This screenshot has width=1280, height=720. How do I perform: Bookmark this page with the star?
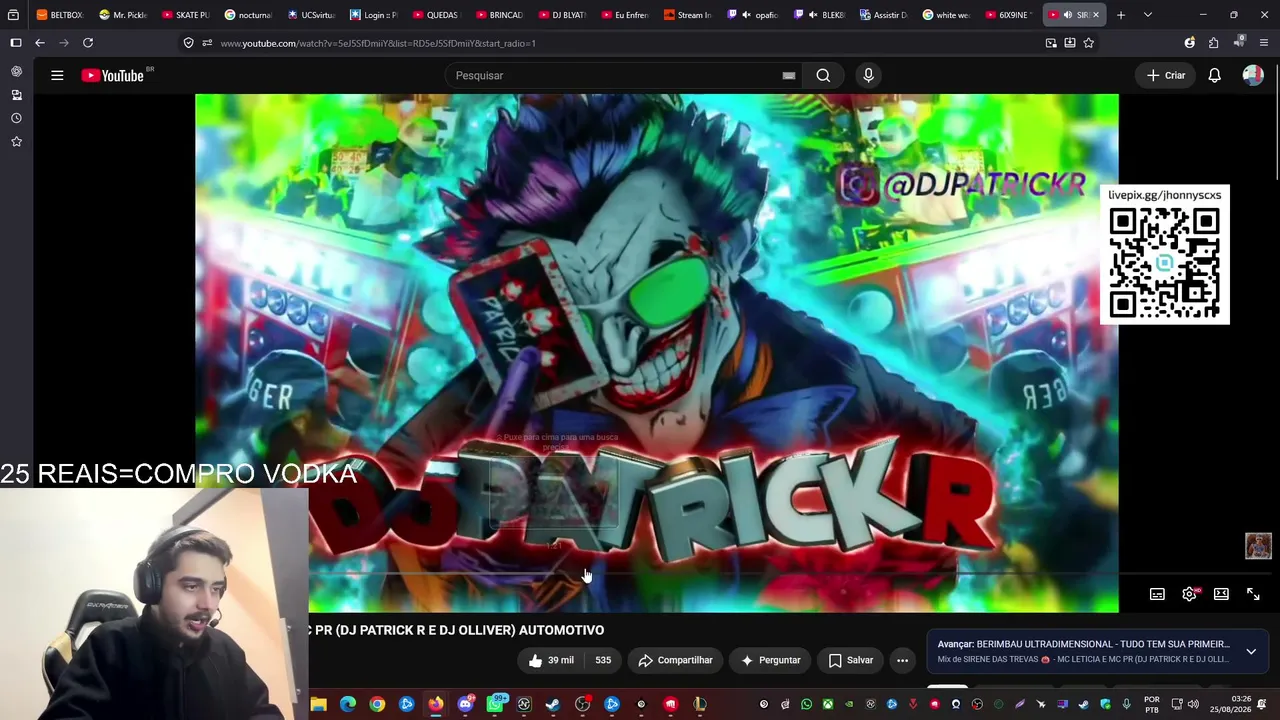click(1089, 43)
